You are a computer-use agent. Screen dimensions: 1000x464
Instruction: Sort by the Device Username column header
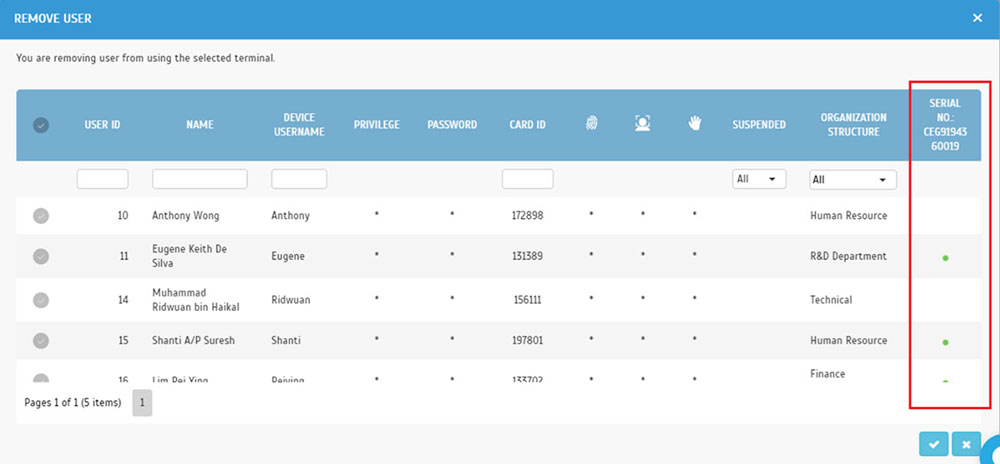point(299,125)
